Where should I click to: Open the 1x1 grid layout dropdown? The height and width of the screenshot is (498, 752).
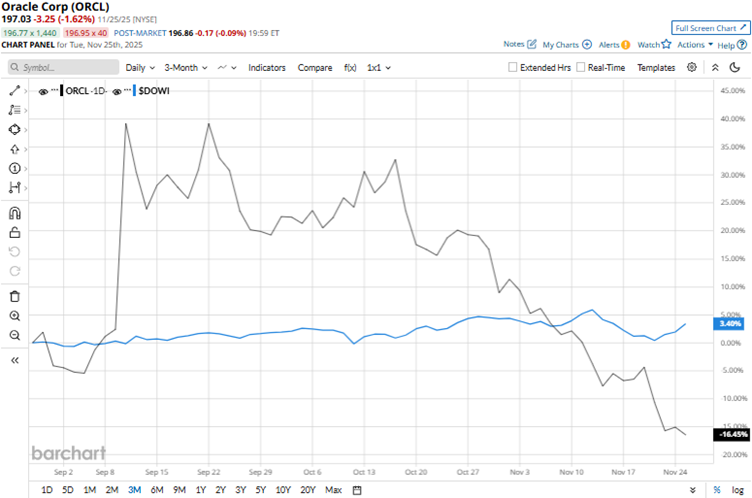379,68
